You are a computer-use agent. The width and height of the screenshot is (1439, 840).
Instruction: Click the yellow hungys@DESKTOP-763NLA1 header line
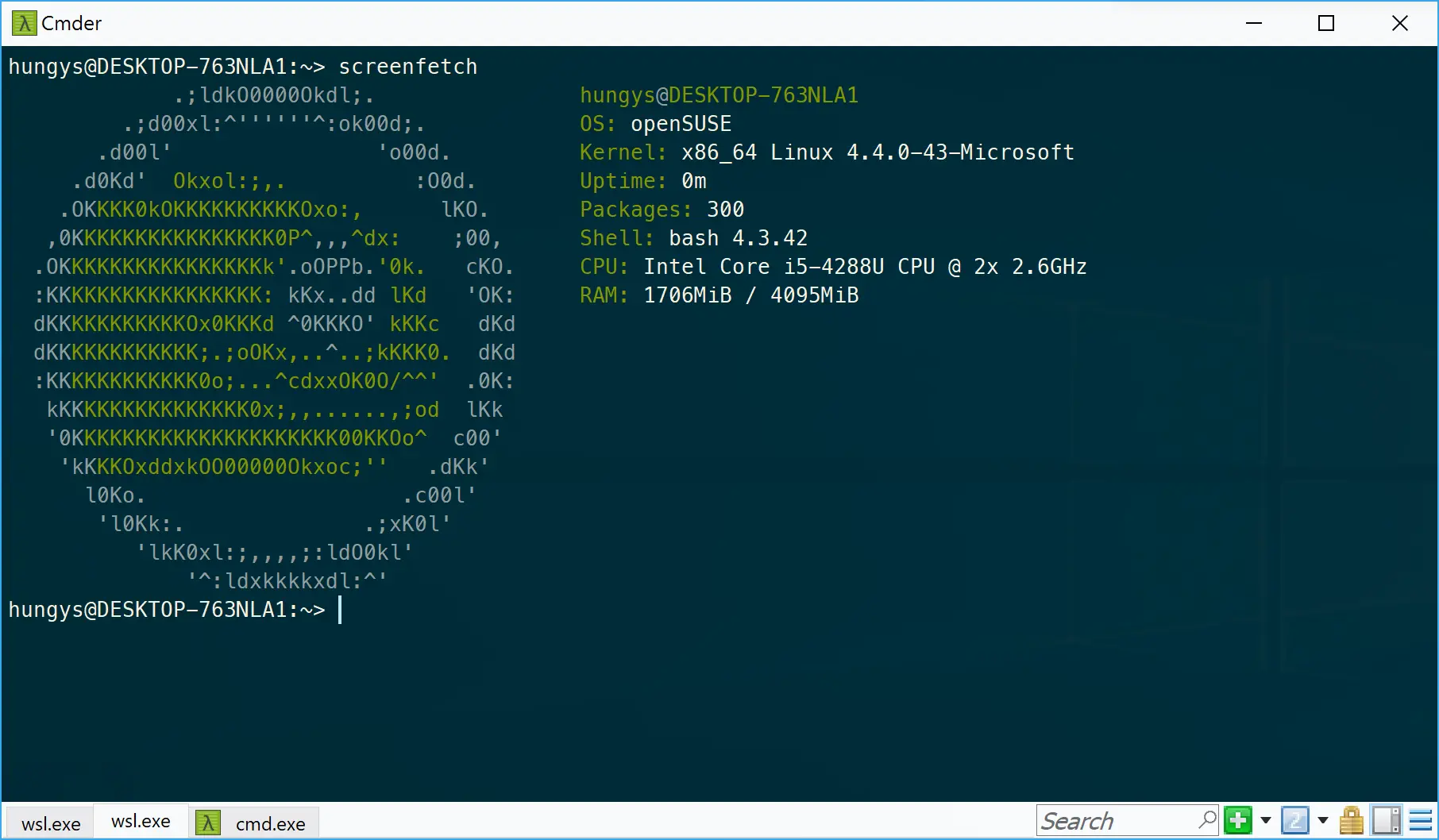tap(719, 95)
